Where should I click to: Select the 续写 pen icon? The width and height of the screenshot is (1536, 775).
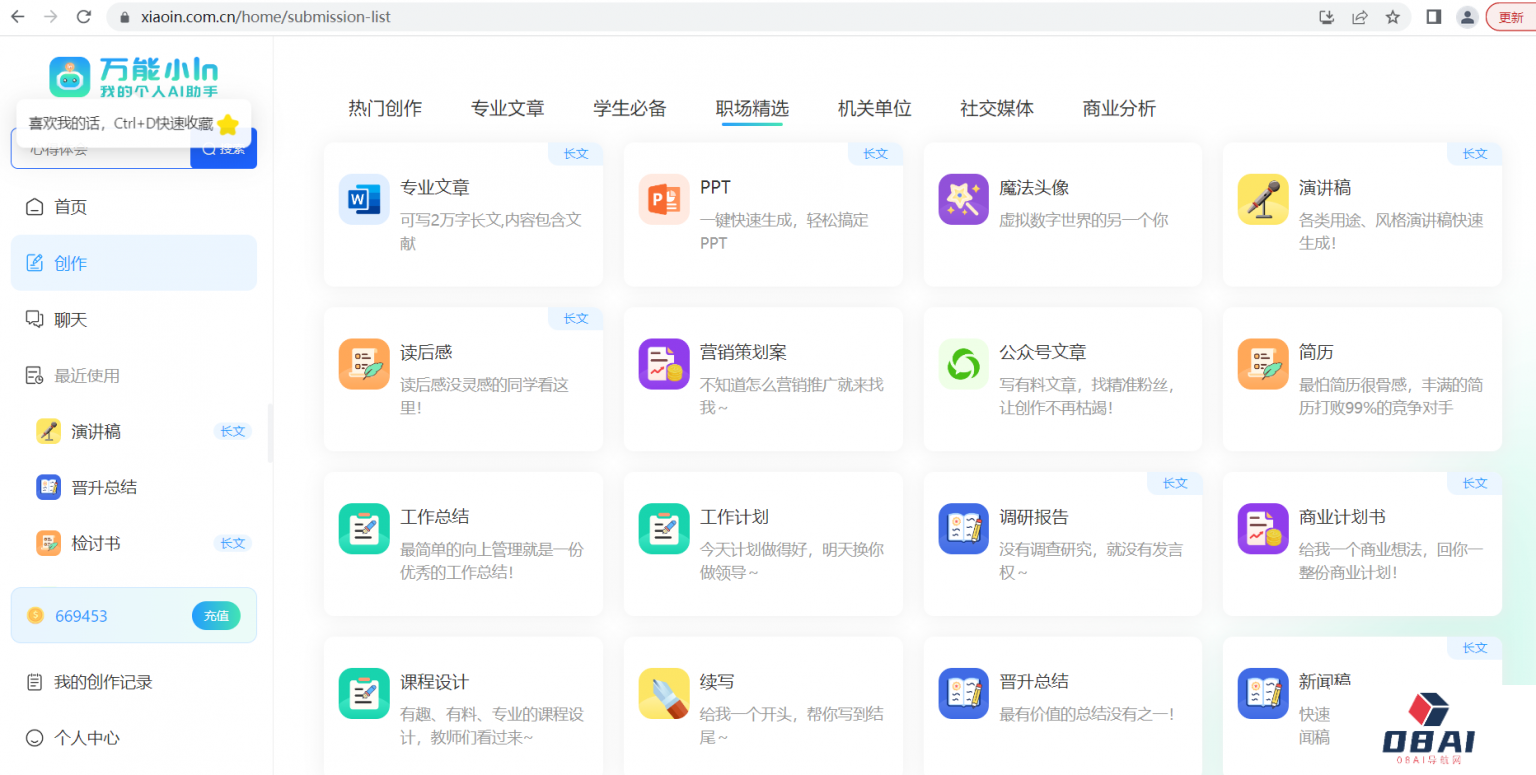pyautogui.click(x=663, y=693)
